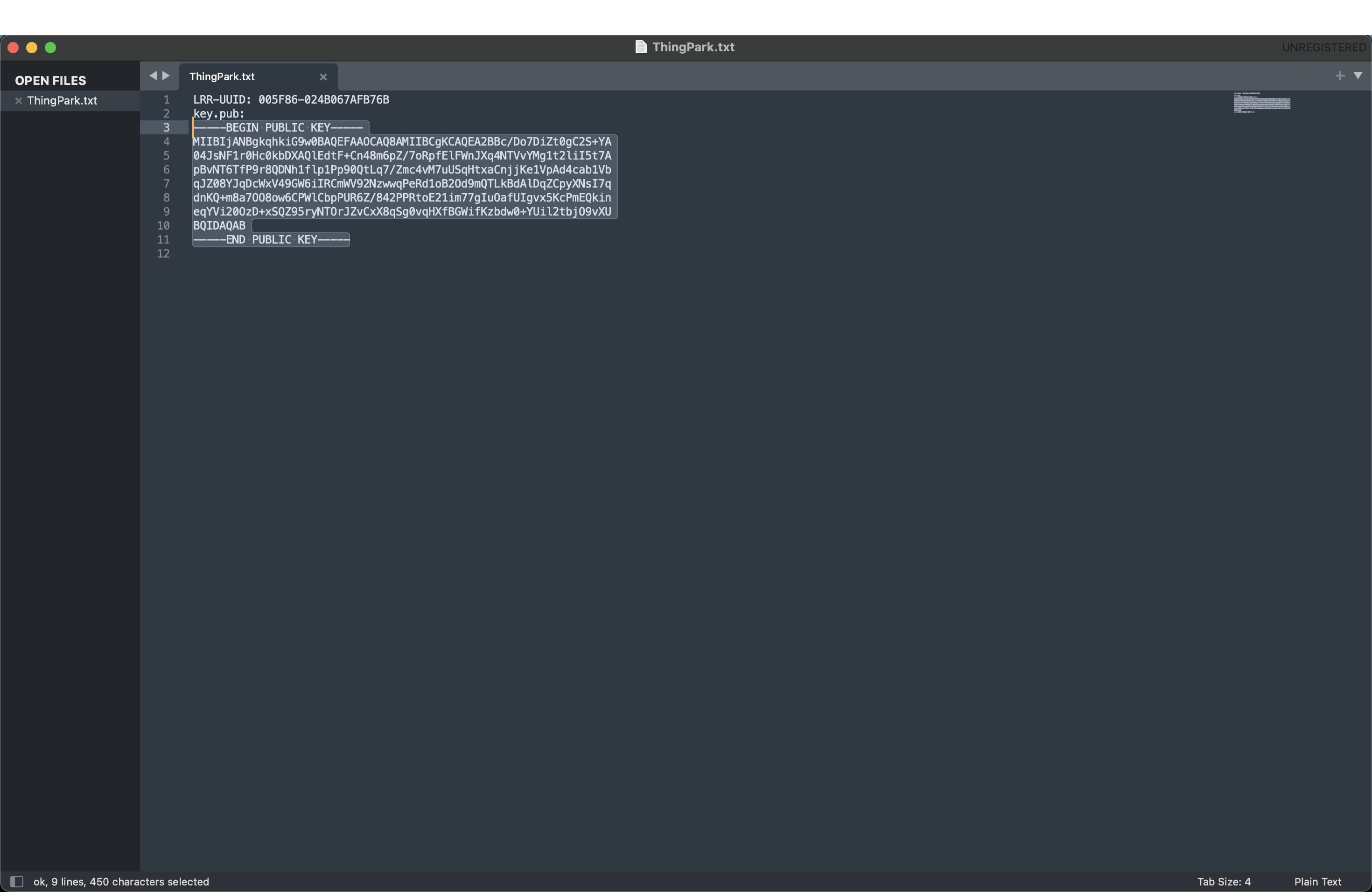Screen dimensions: 1372x892
Task: Click the yellow minimize window button
Action: 32,48
